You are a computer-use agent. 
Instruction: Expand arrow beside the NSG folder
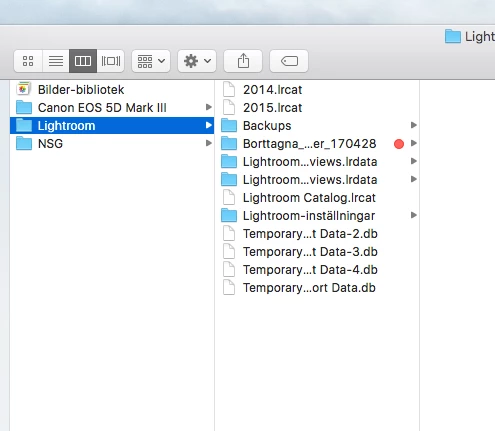click(x=209, y=143)
